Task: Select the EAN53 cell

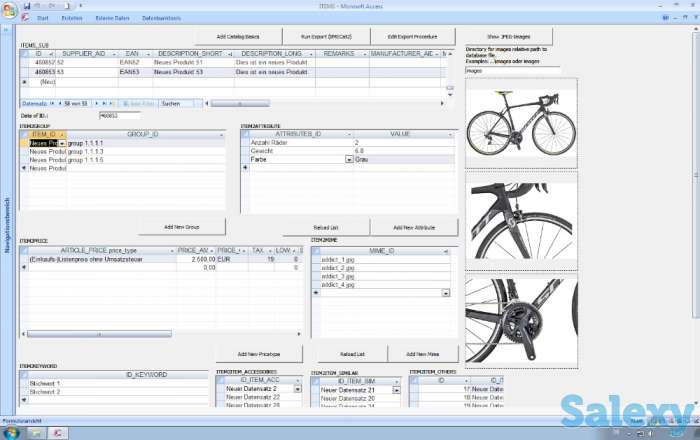Action: pos(135,72)
